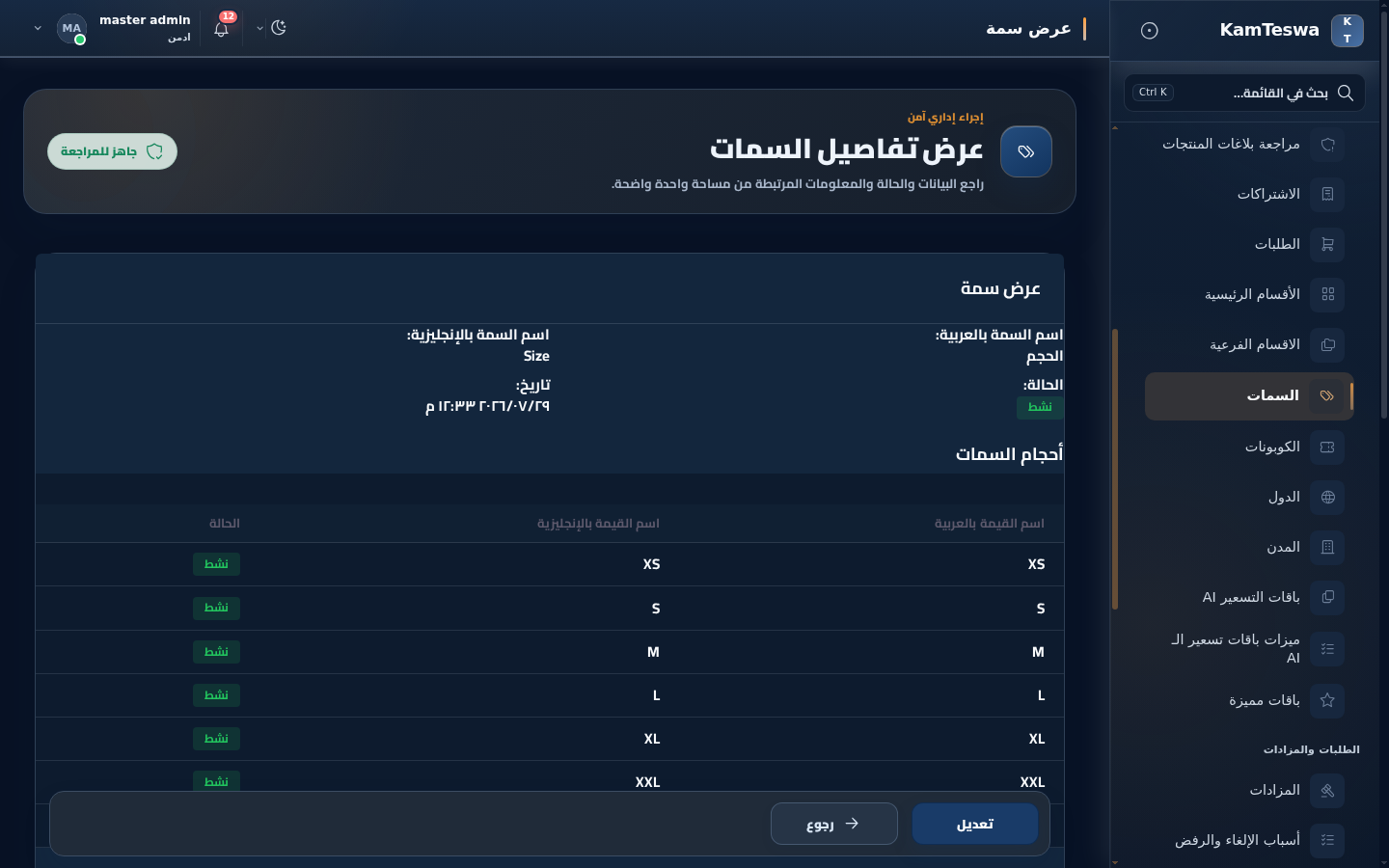Click the active badge in the S row
This screenshot has width=1389, height=868.
pos(216,608)
